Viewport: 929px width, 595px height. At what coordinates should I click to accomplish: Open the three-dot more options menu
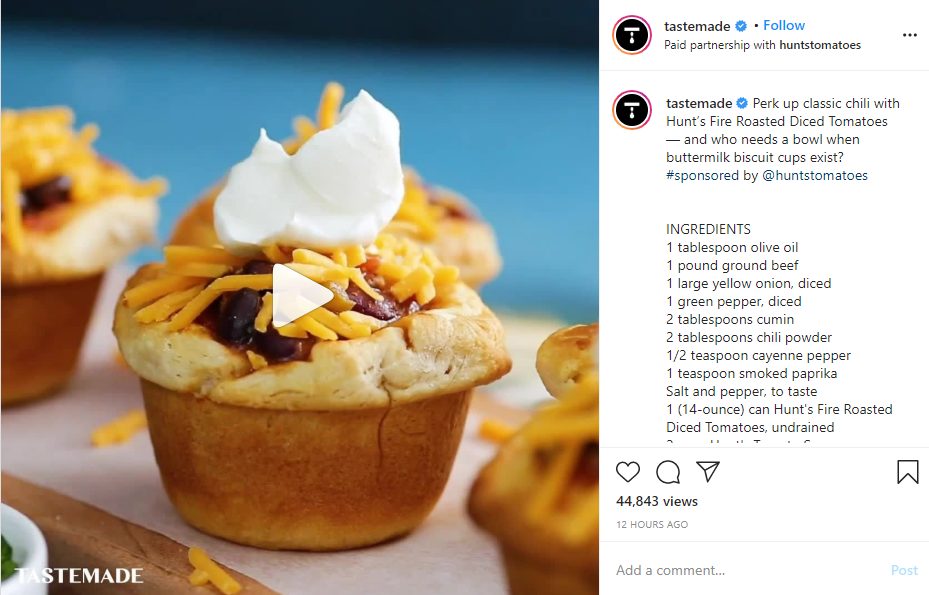pos(909,36)
